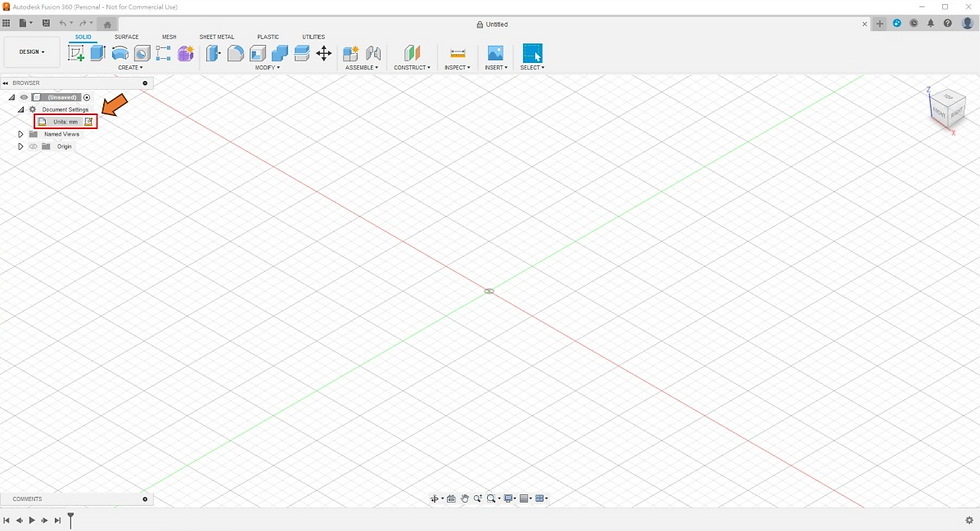Click the ViewCube in the corner
The image size is (980, 531).
tap(948, 109)
